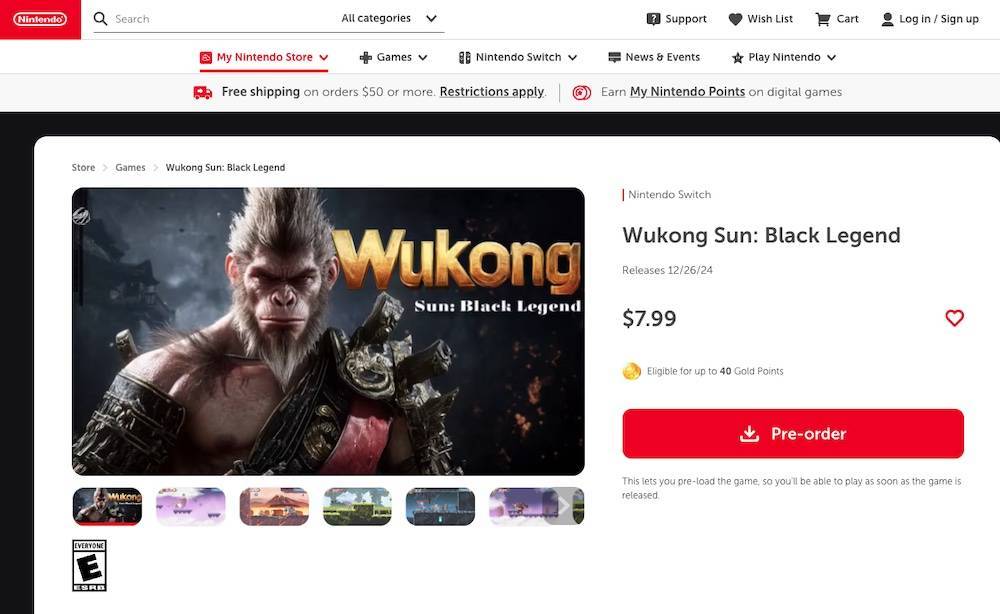The image size is (1000, 614).
Task: Follow the My Nintendo Points link
Action: pyautogui.click(x=688, y=92)
